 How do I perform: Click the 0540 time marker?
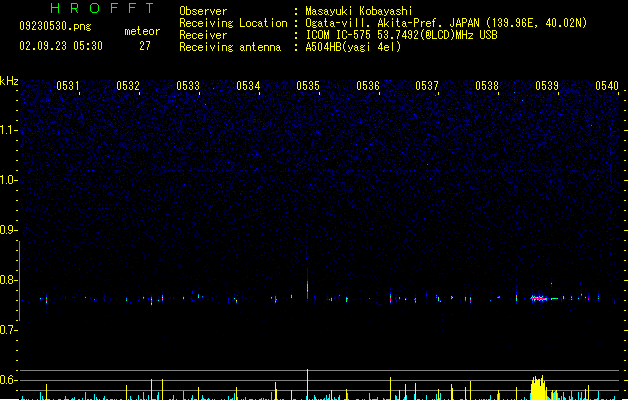click(607, 86)
